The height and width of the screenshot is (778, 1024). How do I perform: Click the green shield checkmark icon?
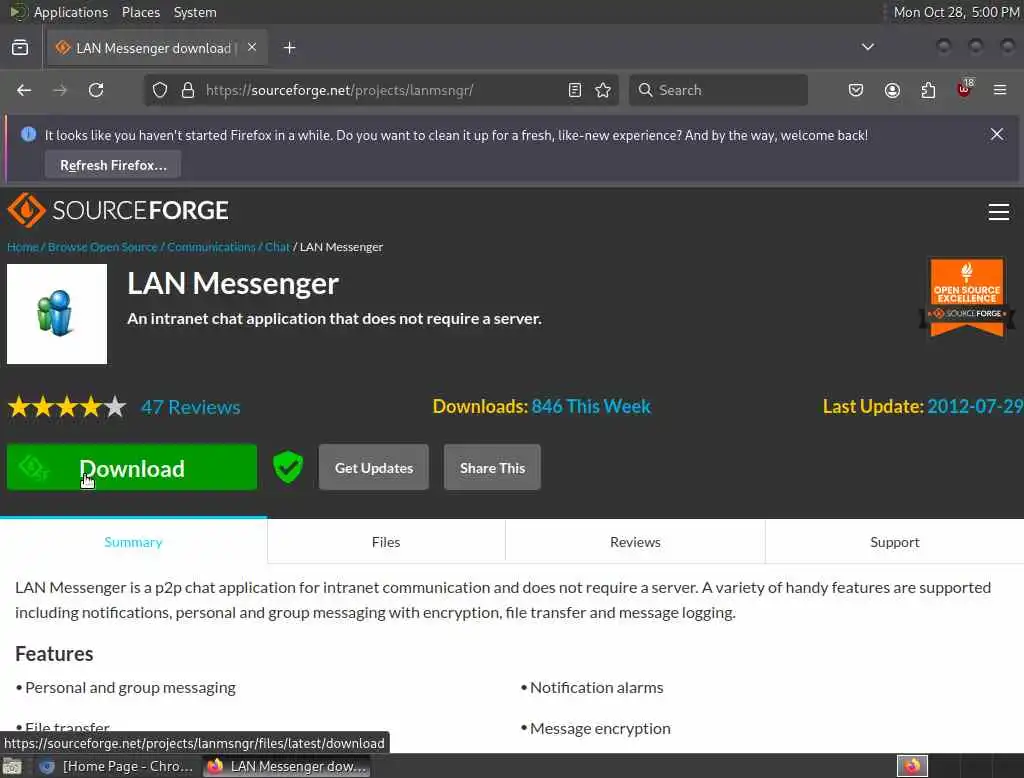coord(288,467)
